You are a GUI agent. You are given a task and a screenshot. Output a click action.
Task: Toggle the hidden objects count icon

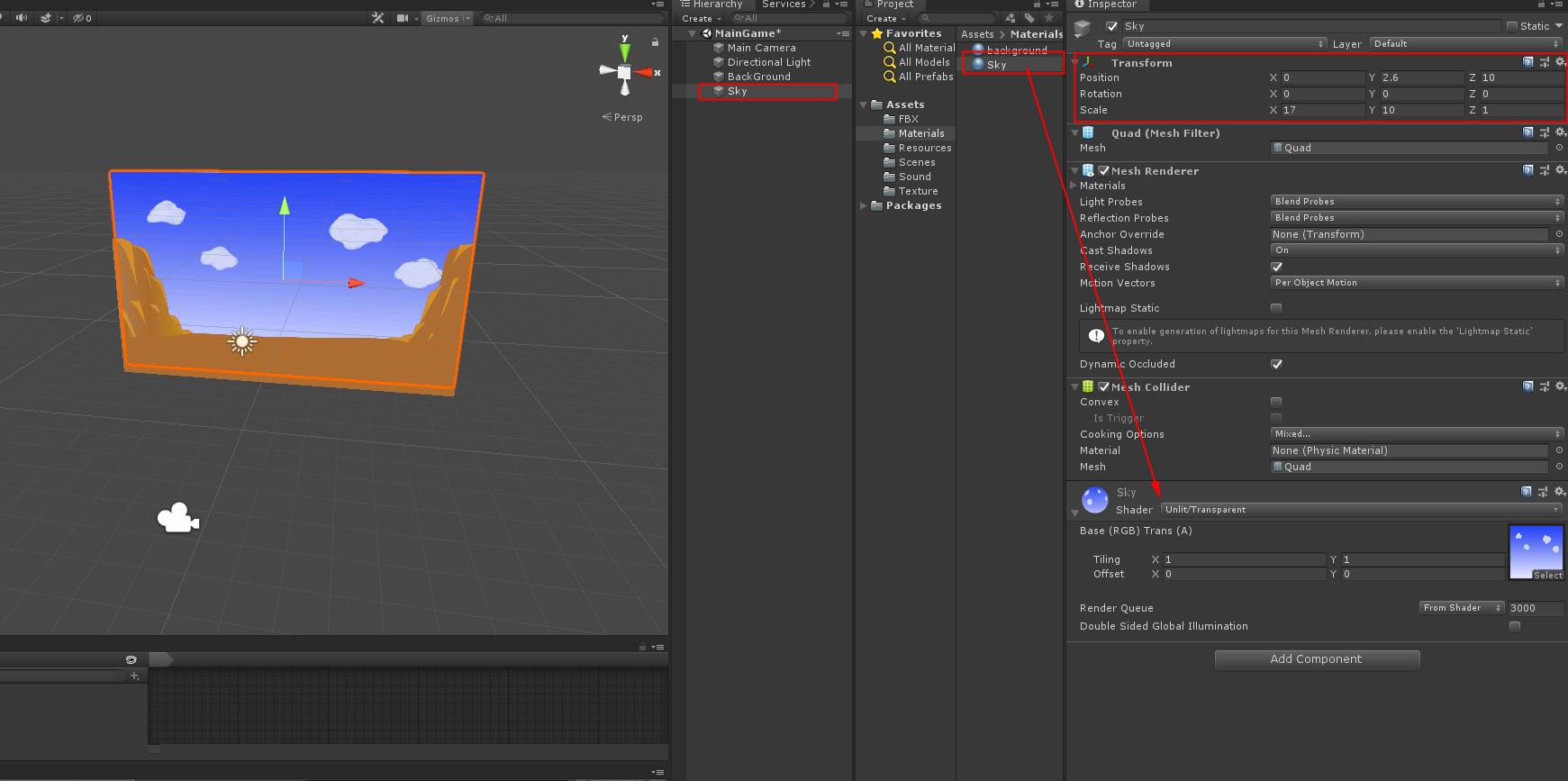click(x=81, y=17)
